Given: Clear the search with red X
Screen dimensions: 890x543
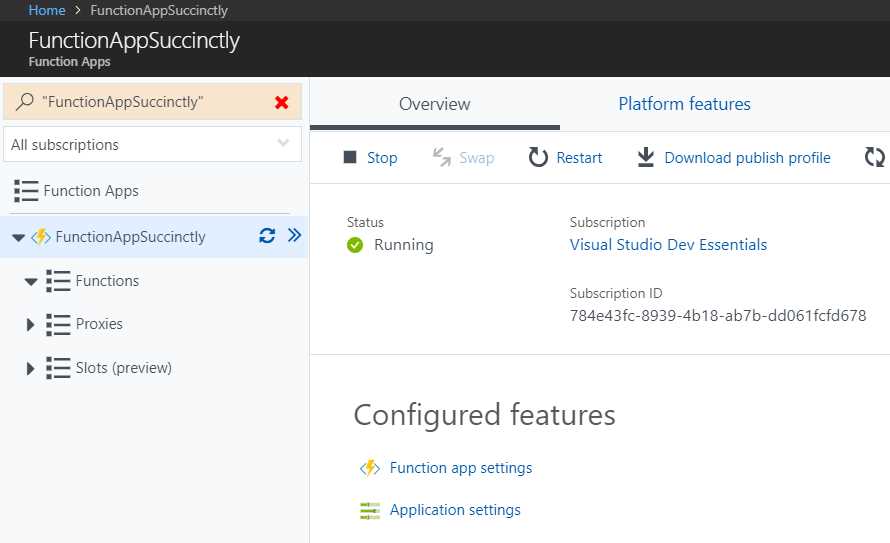Looking at the screenshot, I should click(x=281, y=102).
